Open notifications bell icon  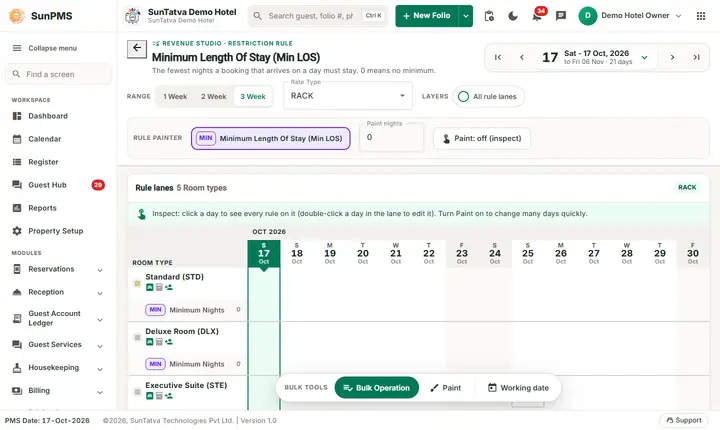click(537, 16)
